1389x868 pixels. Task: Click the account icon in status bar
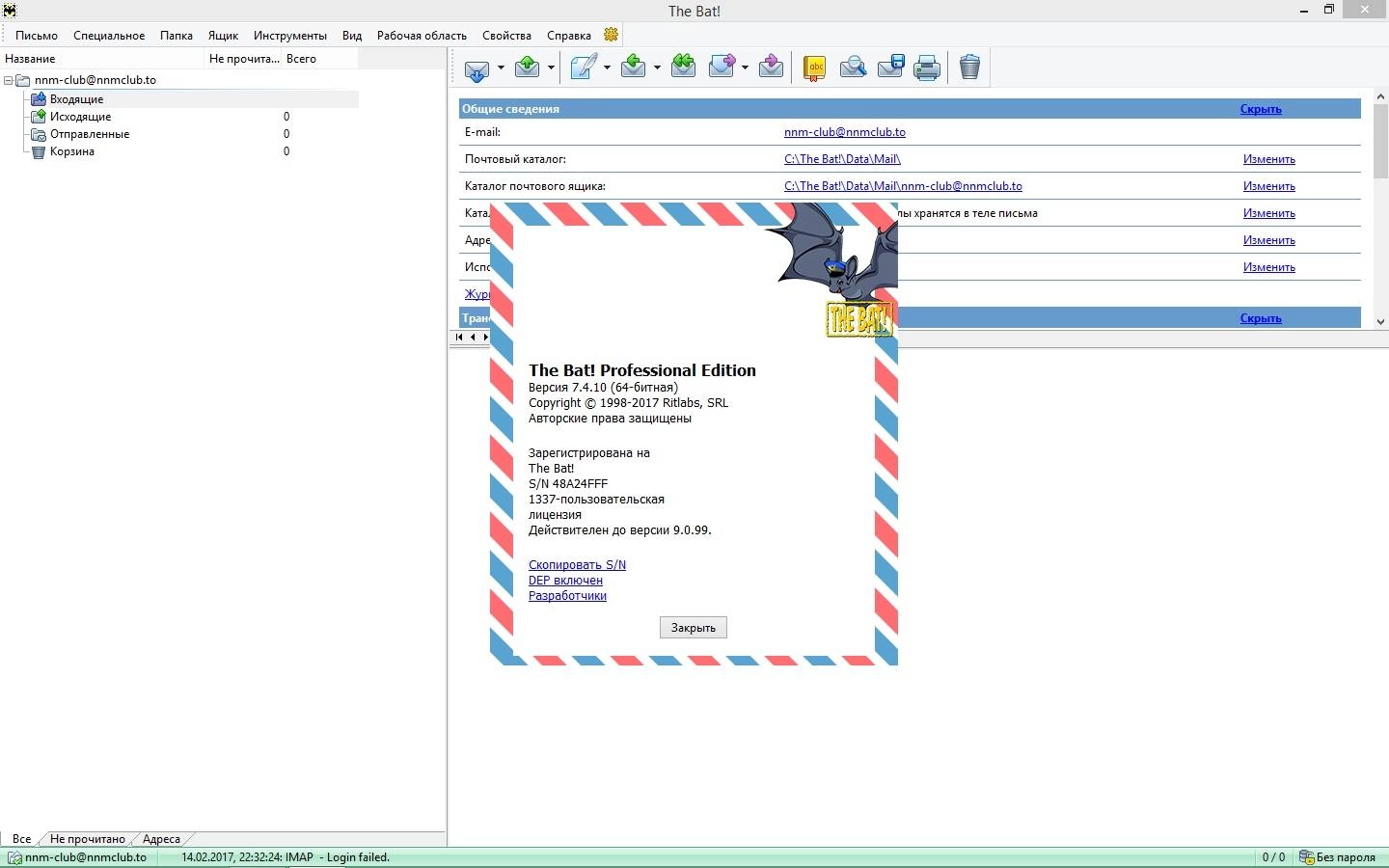tap(14, 857)
